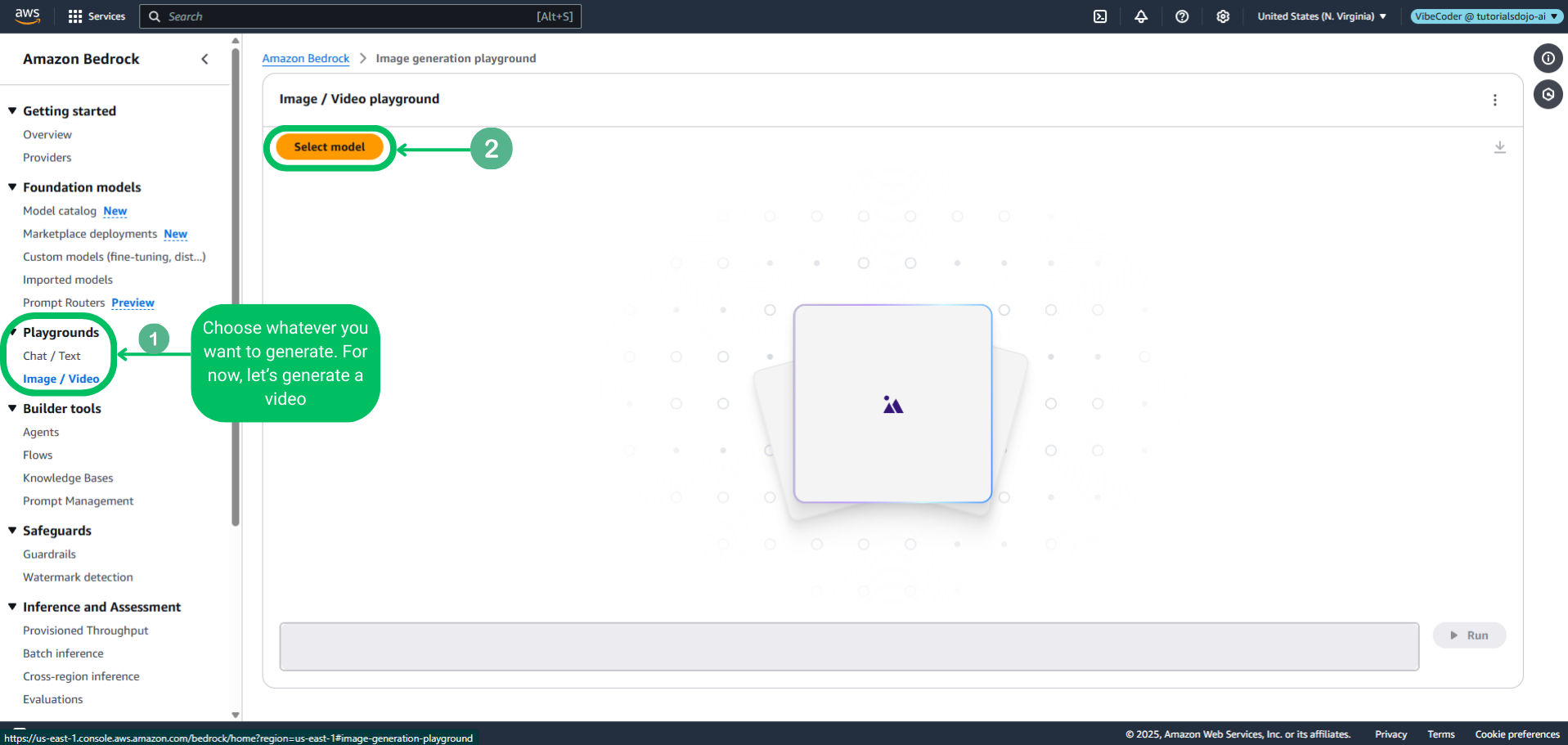Viewport: 1568px width, 745px height.
Task: Open the help question mark icon
Action: click(1182, 16)
